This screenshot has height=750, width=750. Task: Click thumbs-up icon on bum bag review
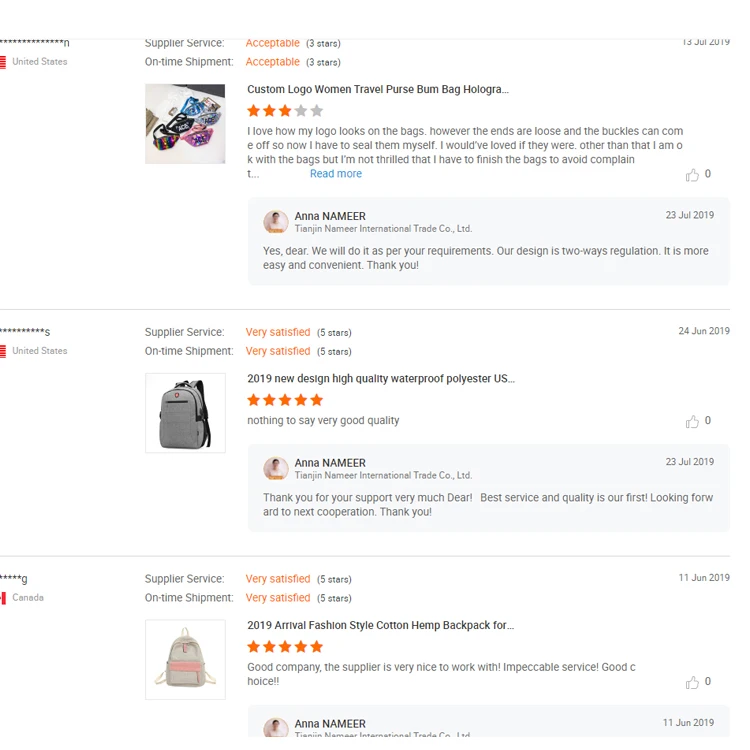click(x=692, y=175)
